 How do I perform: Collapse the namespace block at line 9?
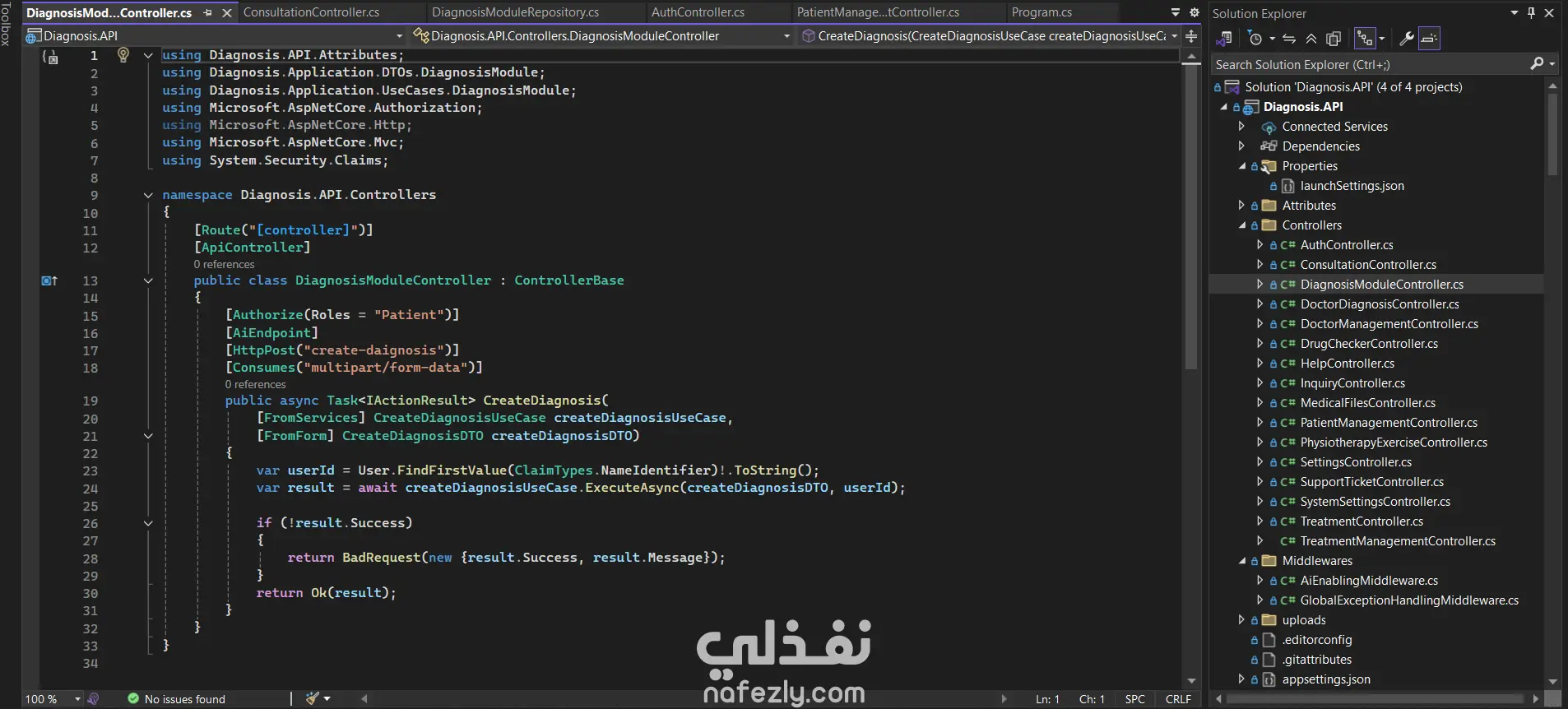[148, 195]
